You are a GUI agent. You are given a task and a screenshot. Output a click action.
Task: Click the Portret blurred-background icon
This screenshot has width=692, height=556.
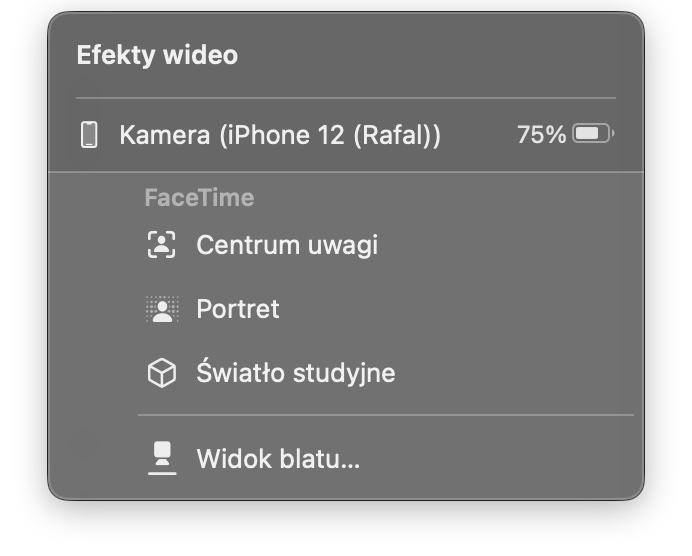point(162,309)
